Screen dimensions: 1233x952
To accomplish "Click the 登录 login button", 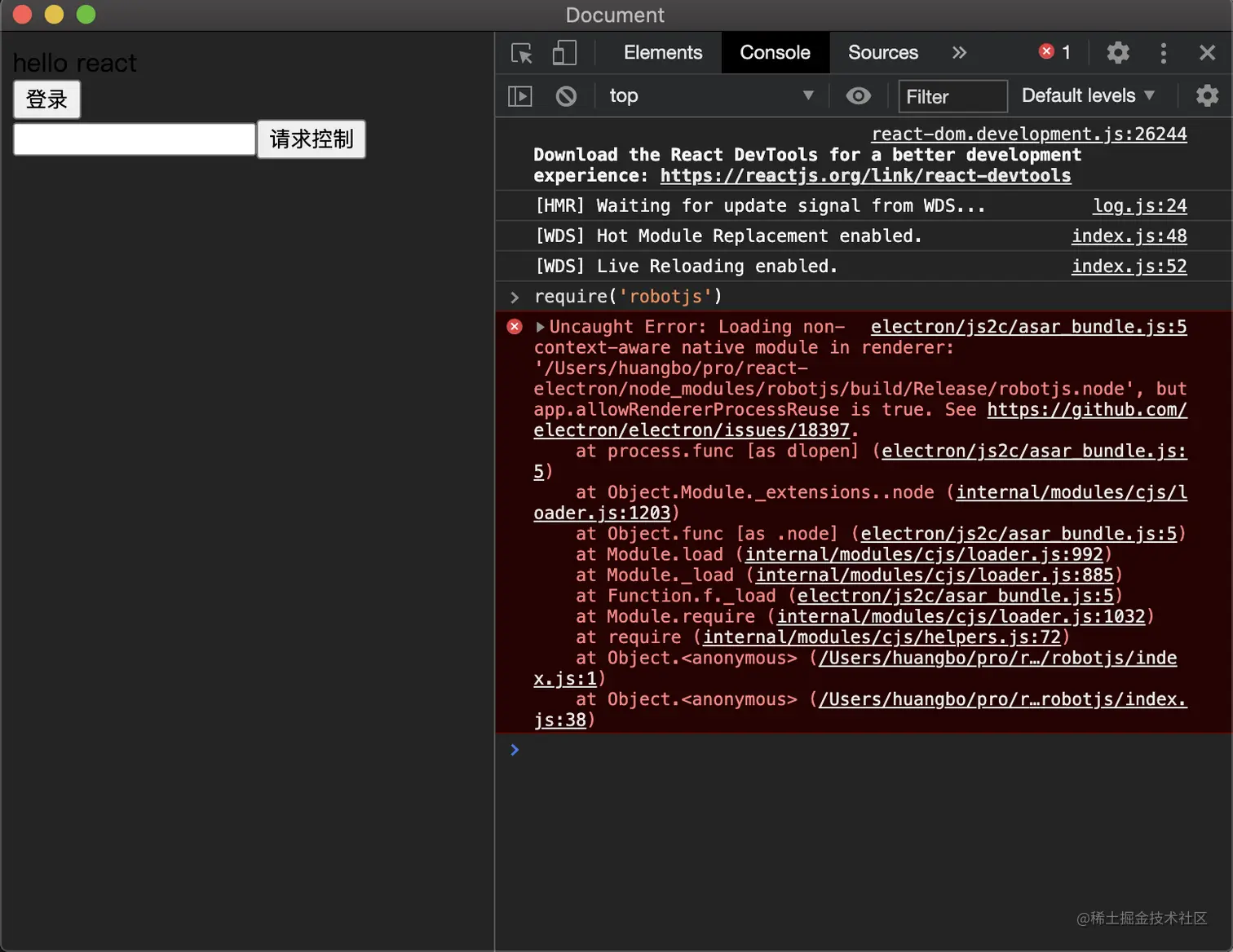I will coord(46,99).
